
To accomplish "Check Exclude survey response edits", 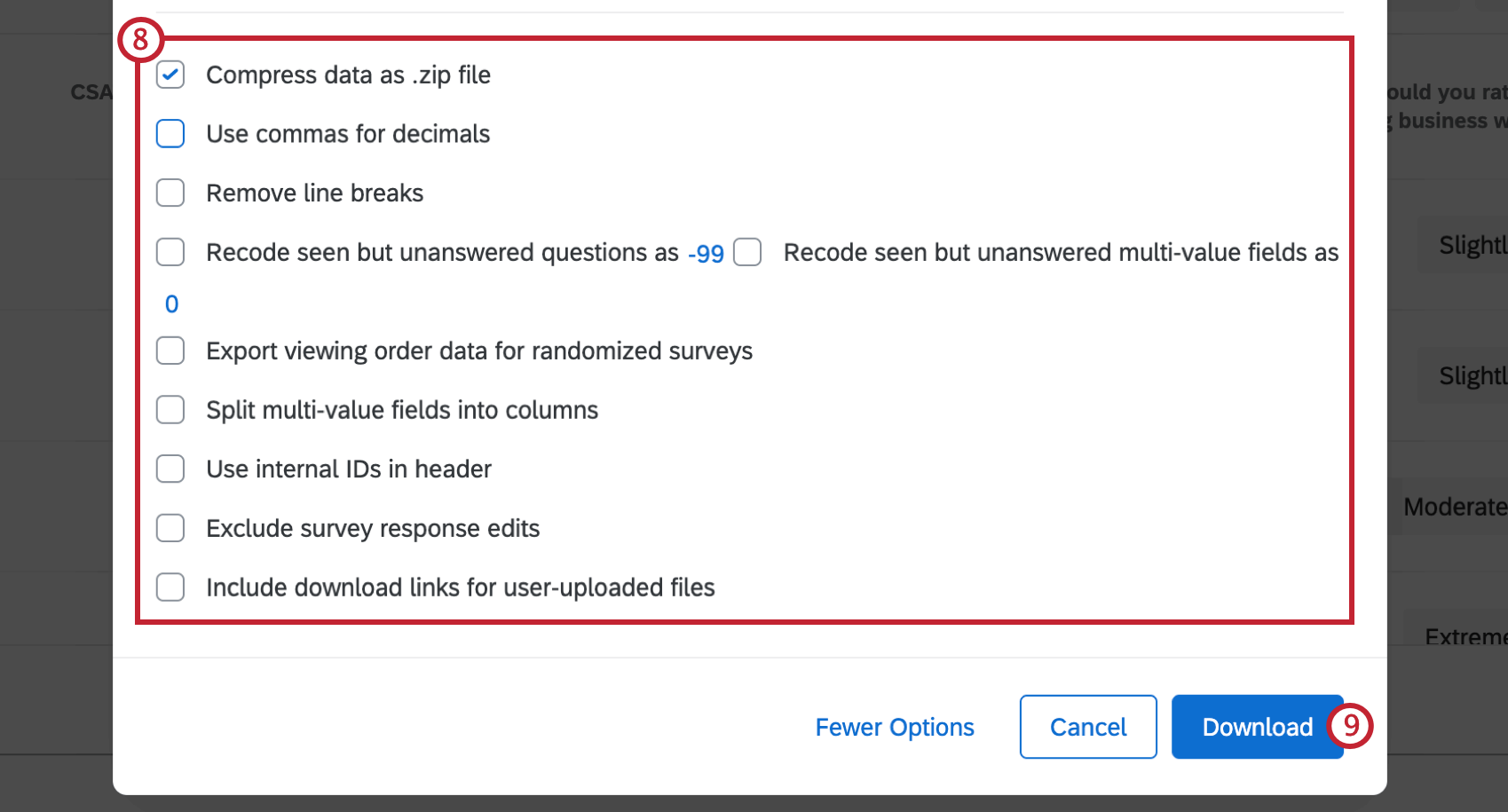I will (170, 527).
